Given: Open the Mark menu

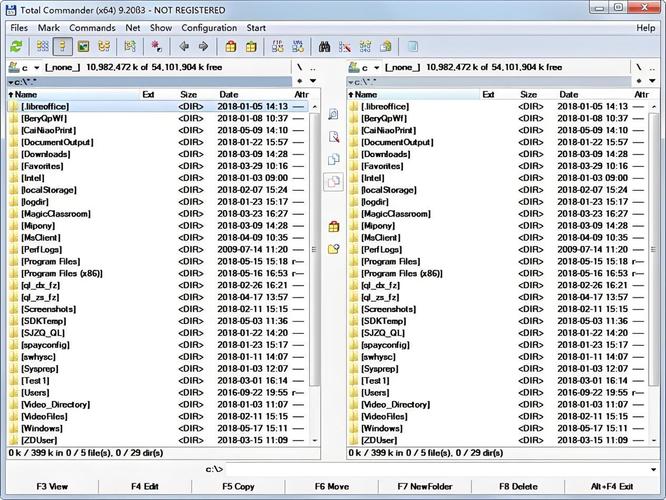Looking at the screenshot, I should click(x=49, y=28).
